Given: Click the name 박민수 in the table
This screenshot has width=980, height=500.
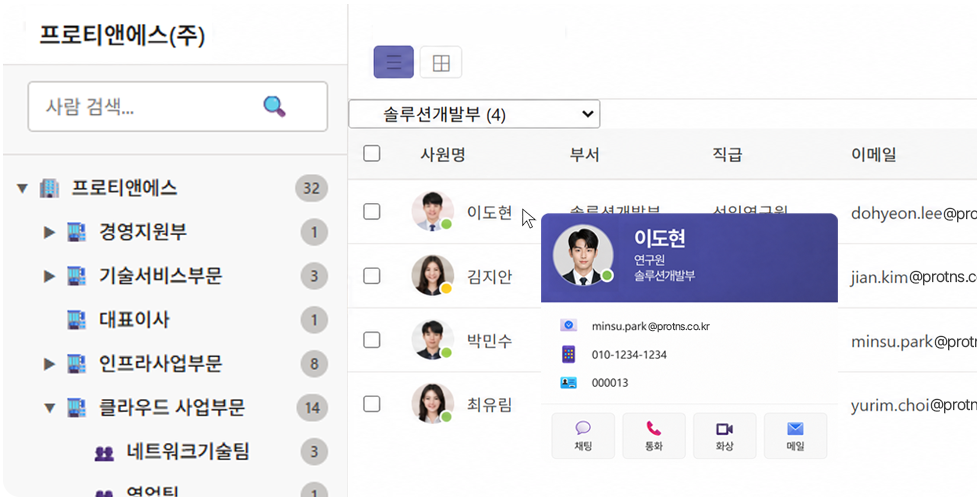Looking at the screenshot, I should [x=489, y=341].
